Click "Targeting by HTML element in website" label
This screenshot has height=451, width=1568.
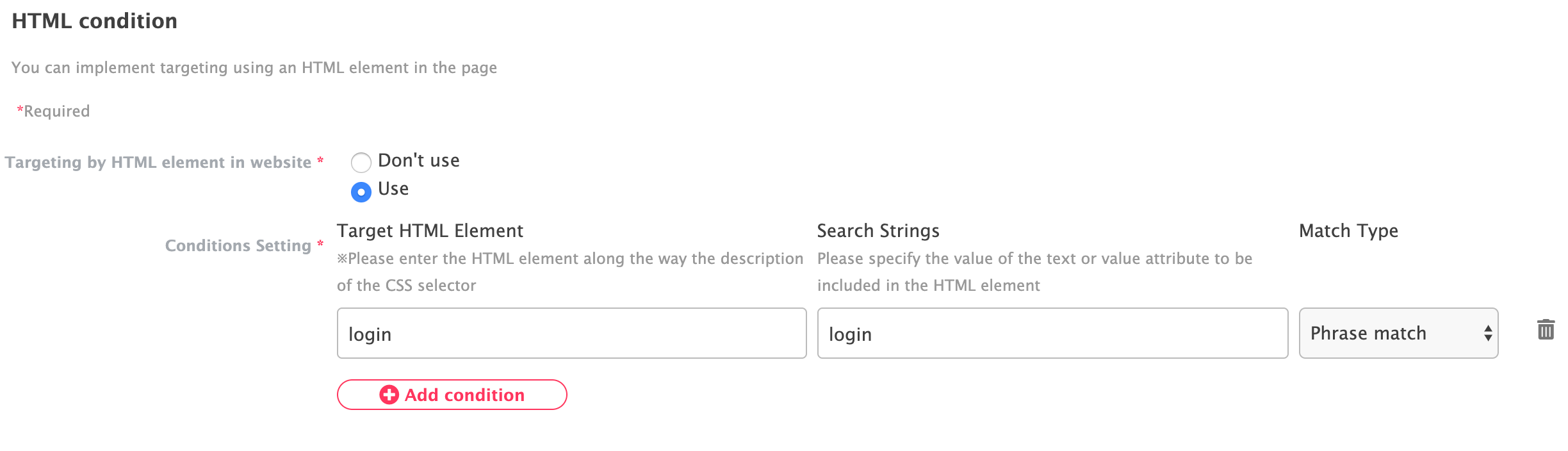click(x=158, y=163)
